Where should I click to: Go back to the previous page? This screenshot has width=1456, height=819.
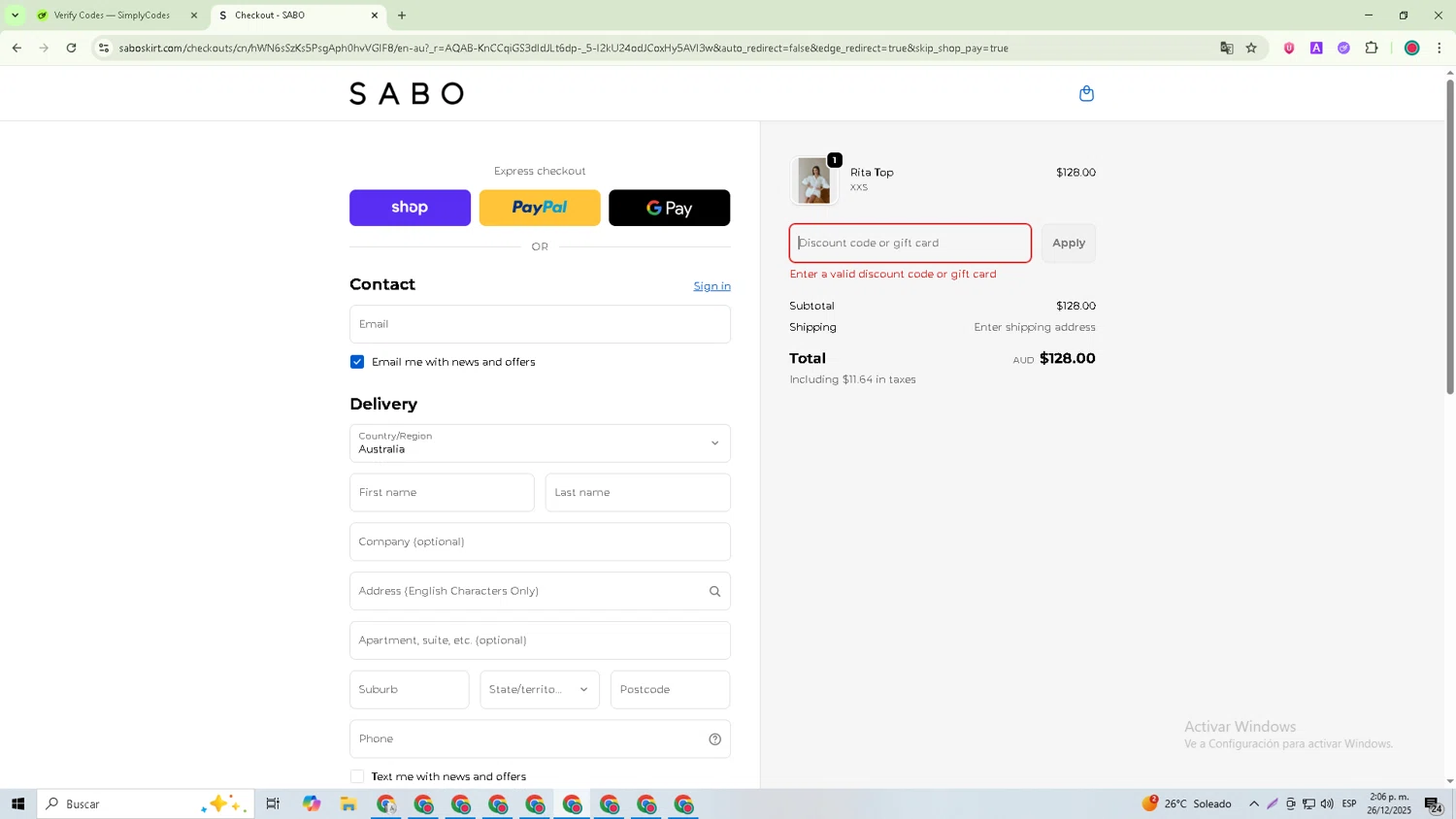tap(17, 48)
